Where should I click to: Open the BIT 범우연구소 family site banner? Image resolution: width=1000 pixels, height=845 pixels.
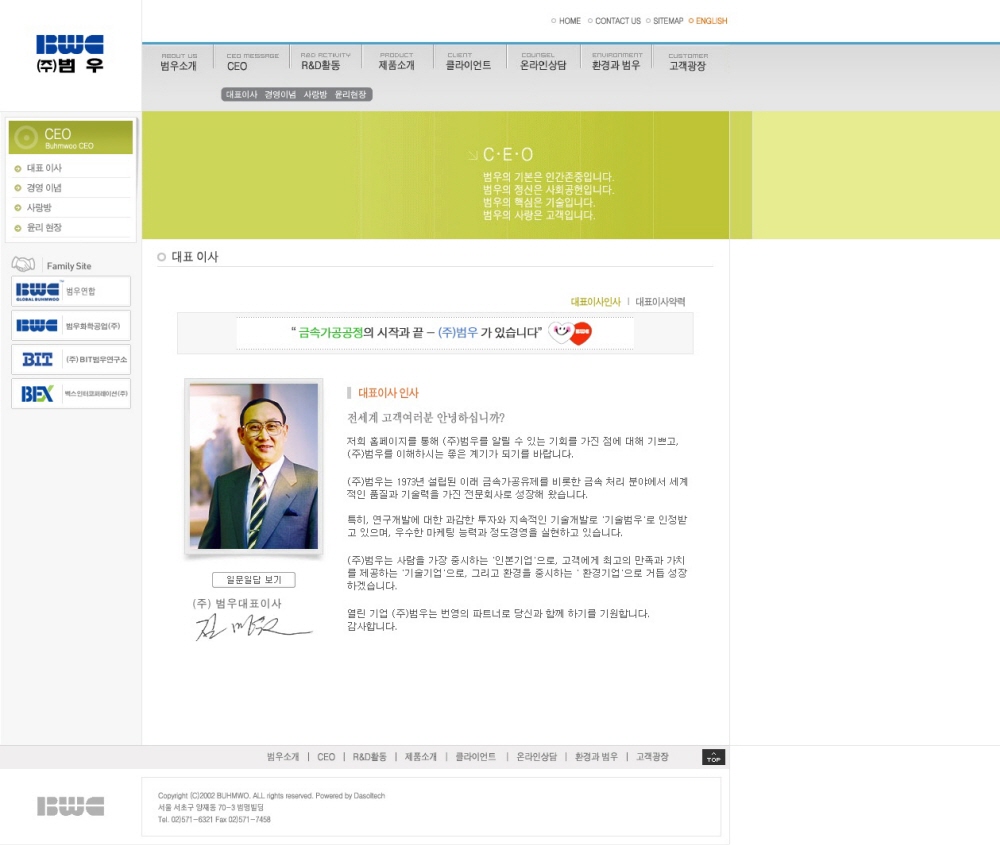pos(71,359)
